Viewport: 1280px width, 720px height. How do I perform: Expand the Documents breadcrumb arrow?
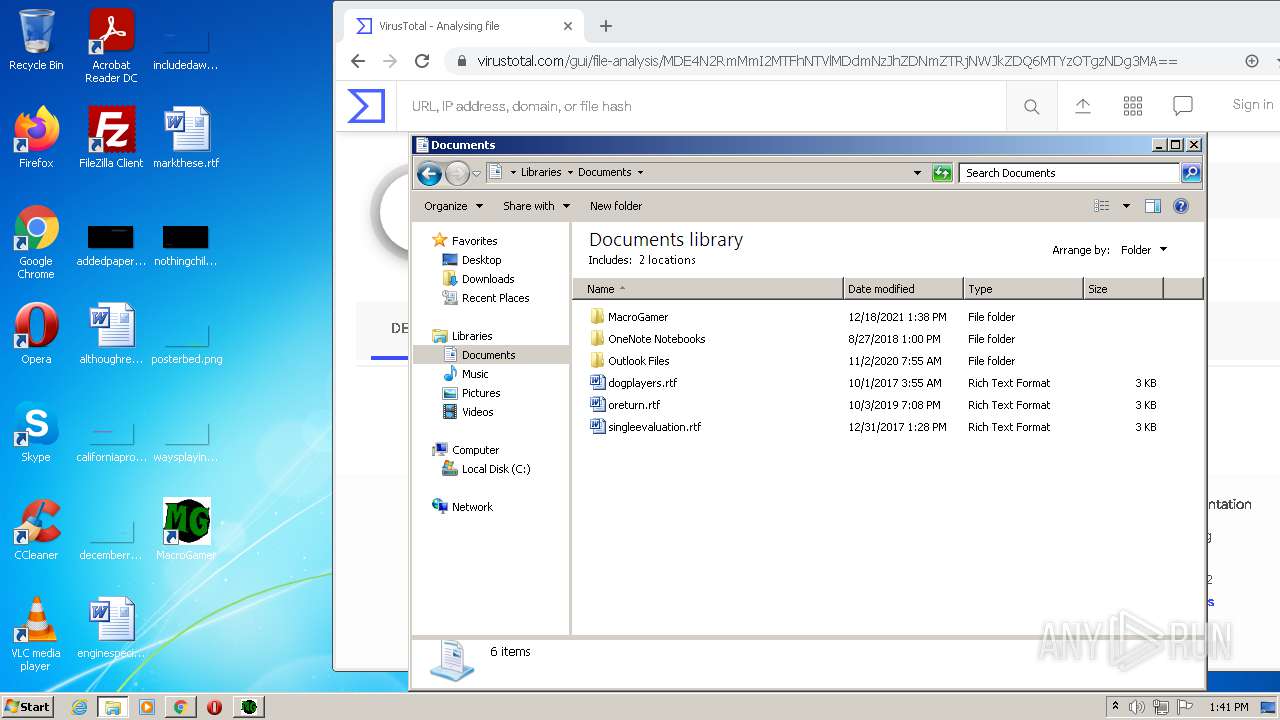640,173
